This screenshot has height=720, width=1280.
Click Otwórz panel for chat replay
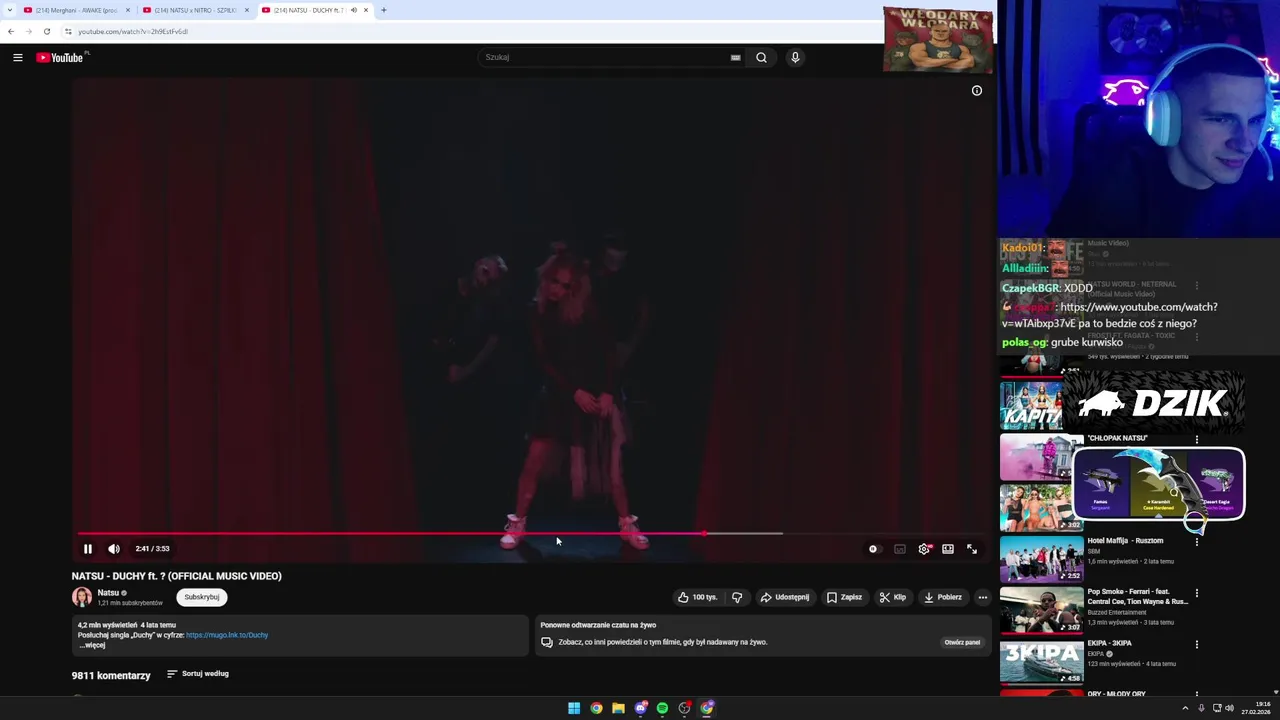pos(962,642)
